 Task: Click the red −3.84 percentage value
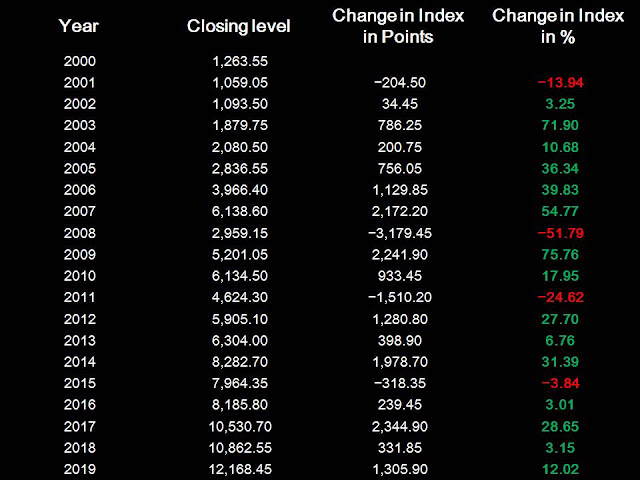pos(560,383)
